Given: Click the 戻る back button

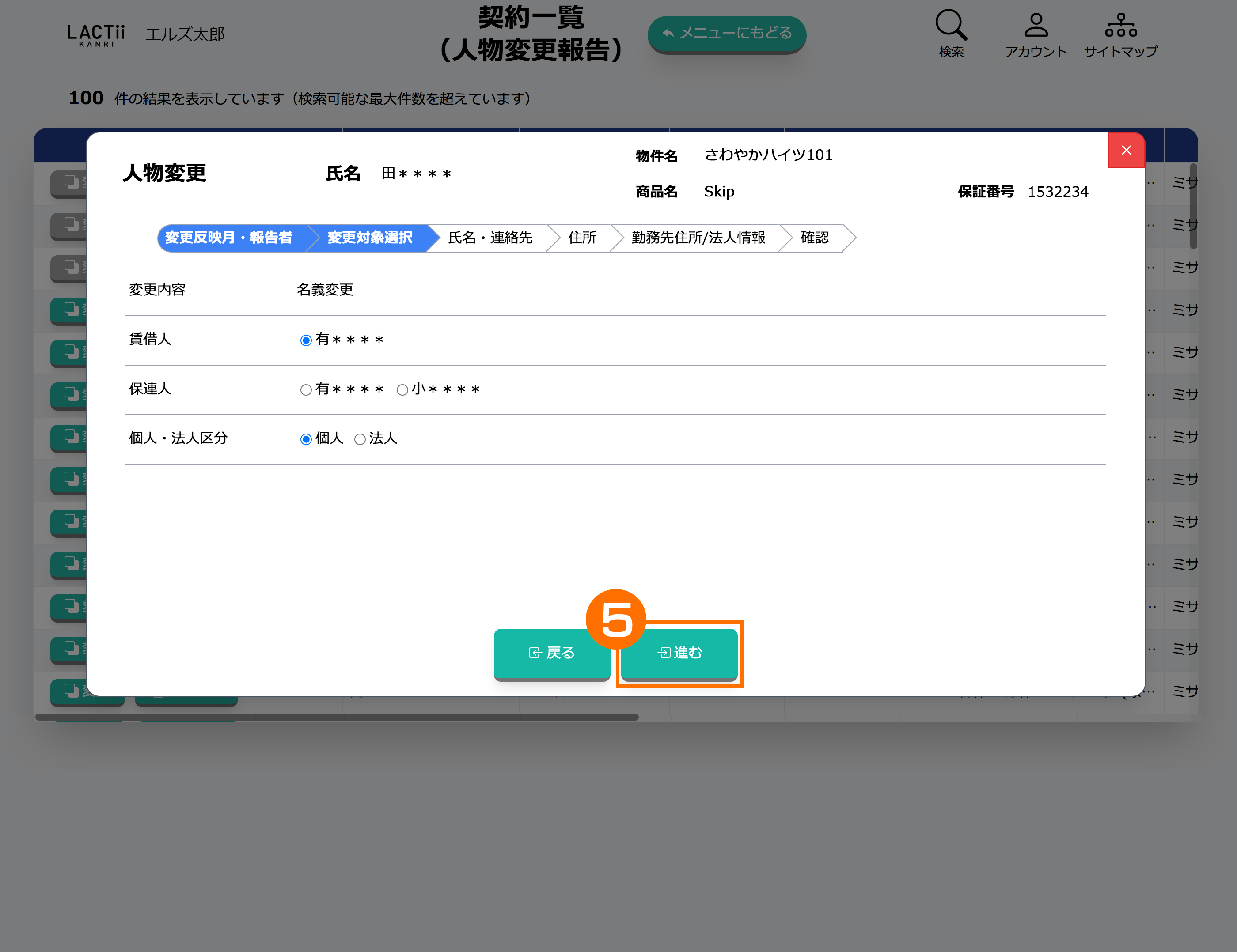Looking at the screenshot, I should coord(552,653).
